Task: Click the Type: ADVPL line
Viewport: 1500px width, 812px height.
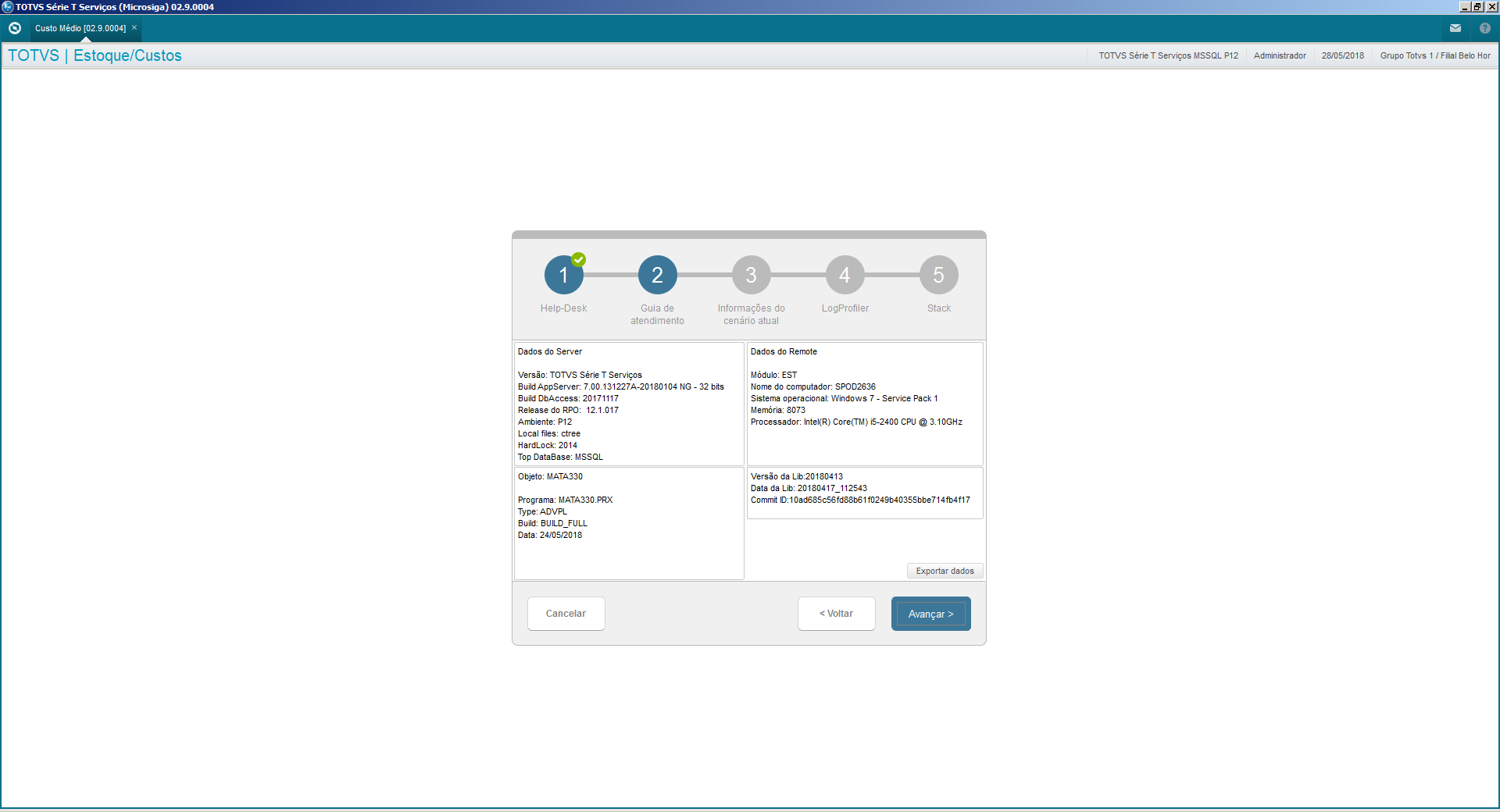Action: (542, 511)
